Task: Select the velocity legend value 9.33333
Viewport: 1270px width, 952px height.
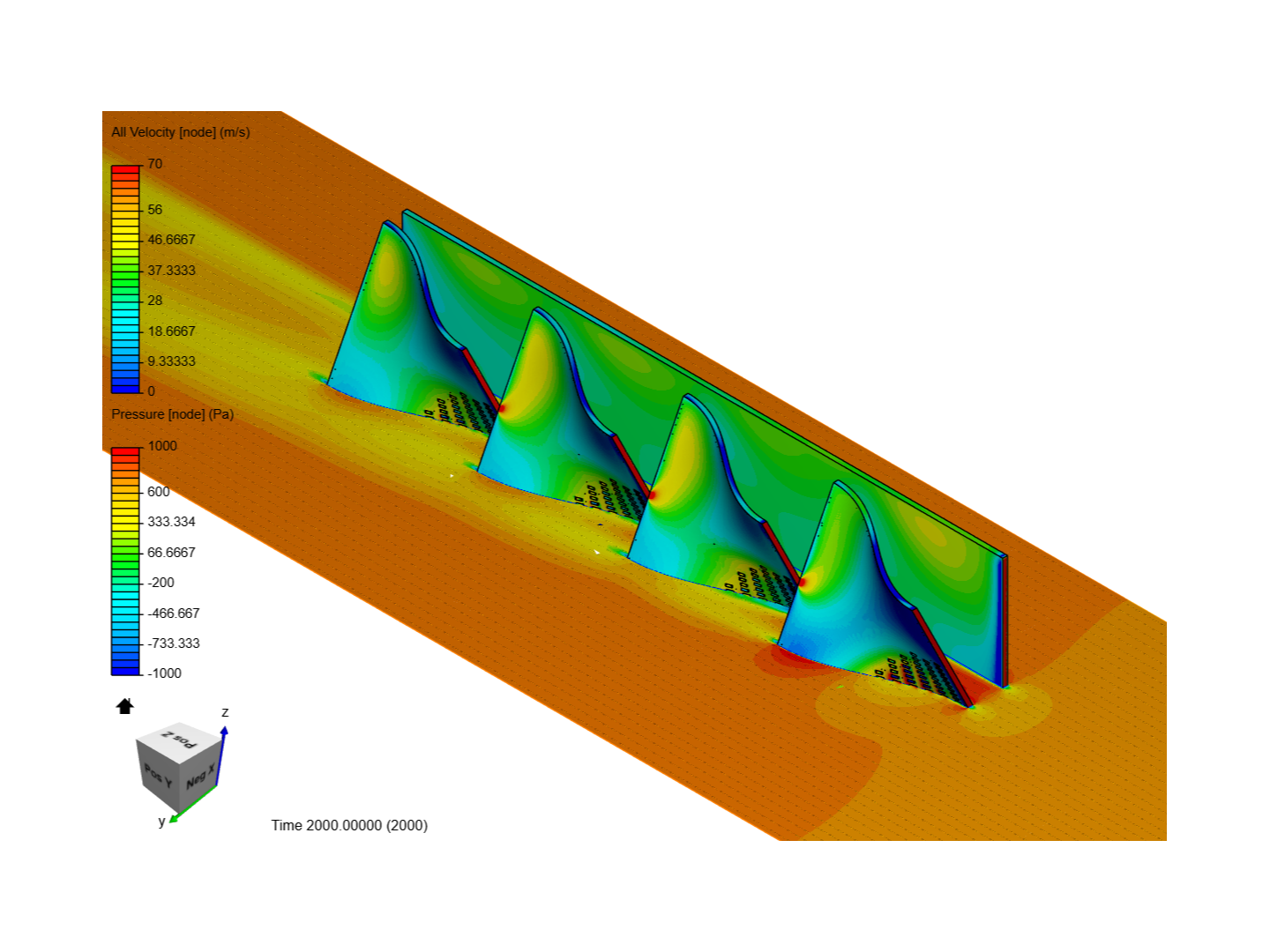Action: point(171,361)
